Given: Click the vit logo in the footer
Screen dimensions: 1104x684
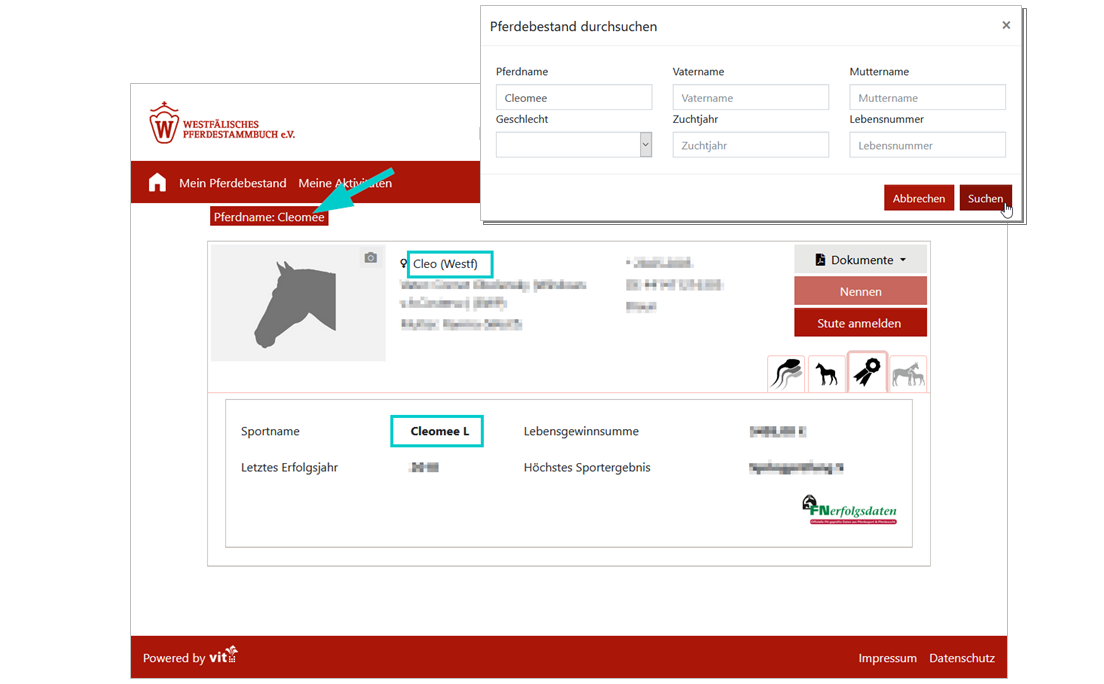Looking at the screenshot, I should point(224,655).
